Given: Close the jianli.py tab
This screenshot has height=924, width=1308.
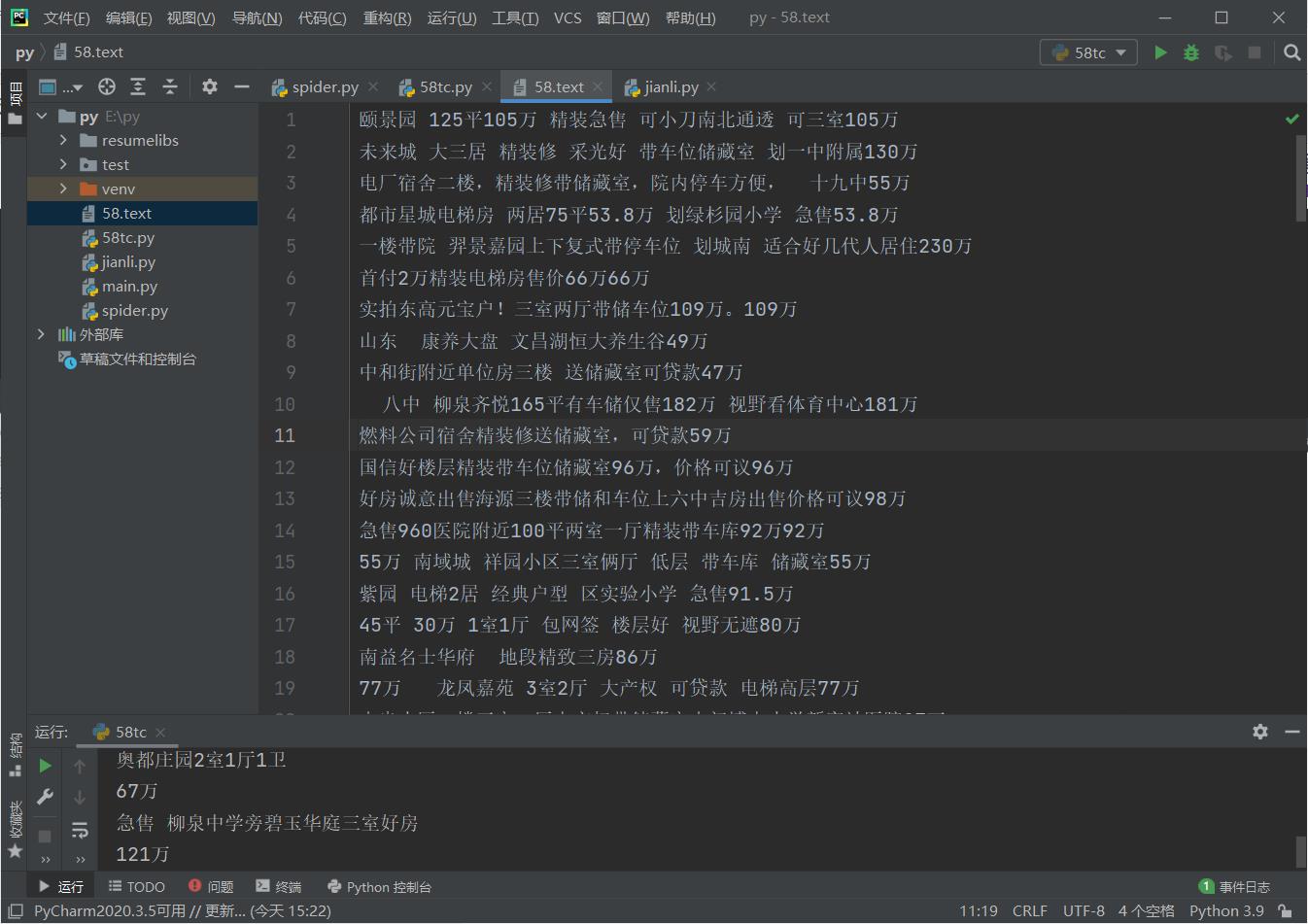Looking at the screenshot, I should pyautogui.click(x=712, y=86).
